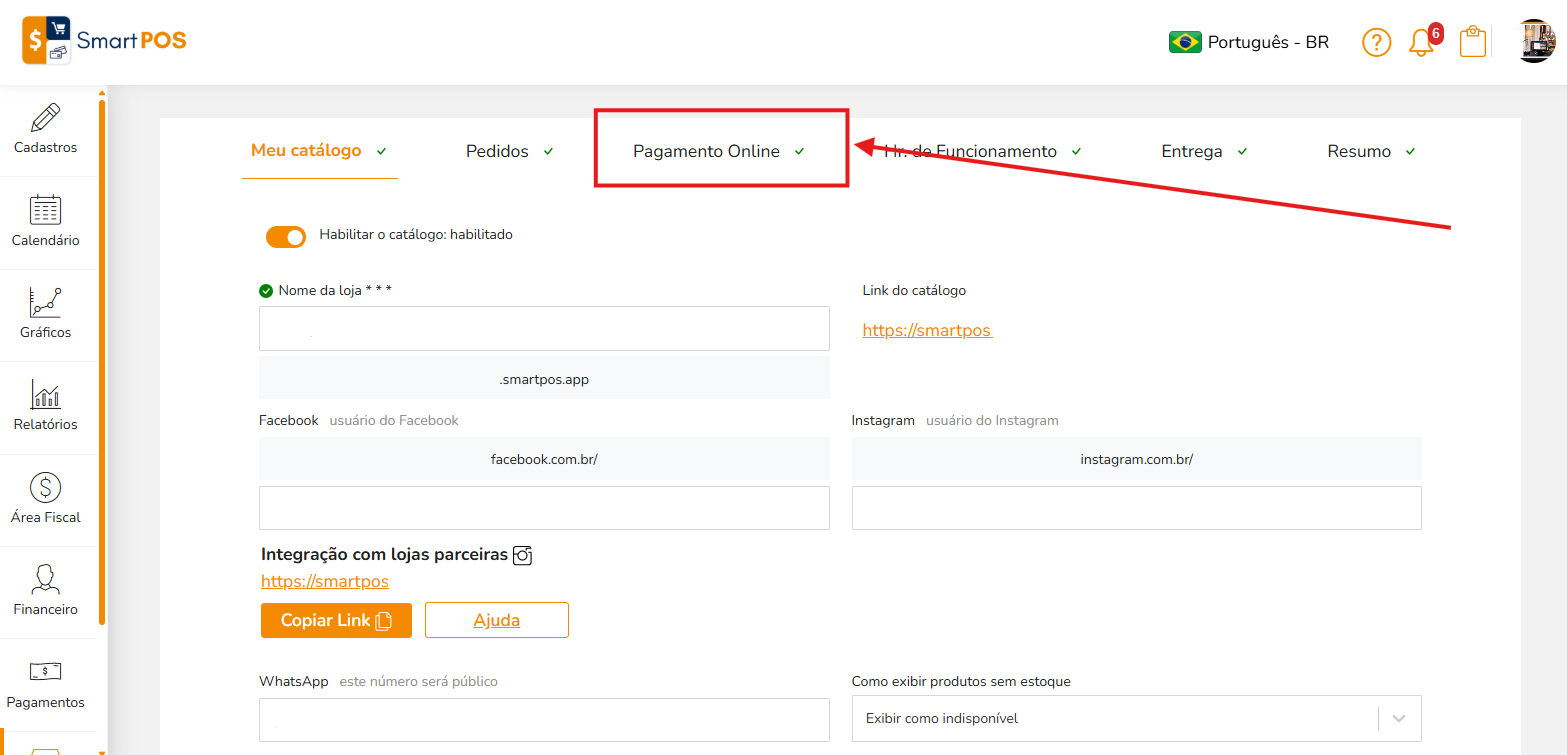The height and width of the screenshot is (755, 1567).
Task: Click the Copiar Link button
Action: [x=336, y=620]
